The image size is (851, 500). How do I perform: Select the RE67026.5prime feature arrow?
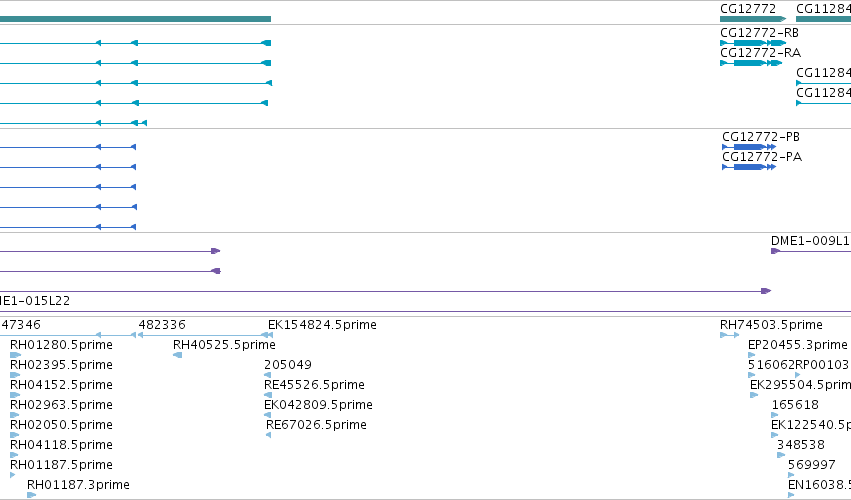click(268, 435)
